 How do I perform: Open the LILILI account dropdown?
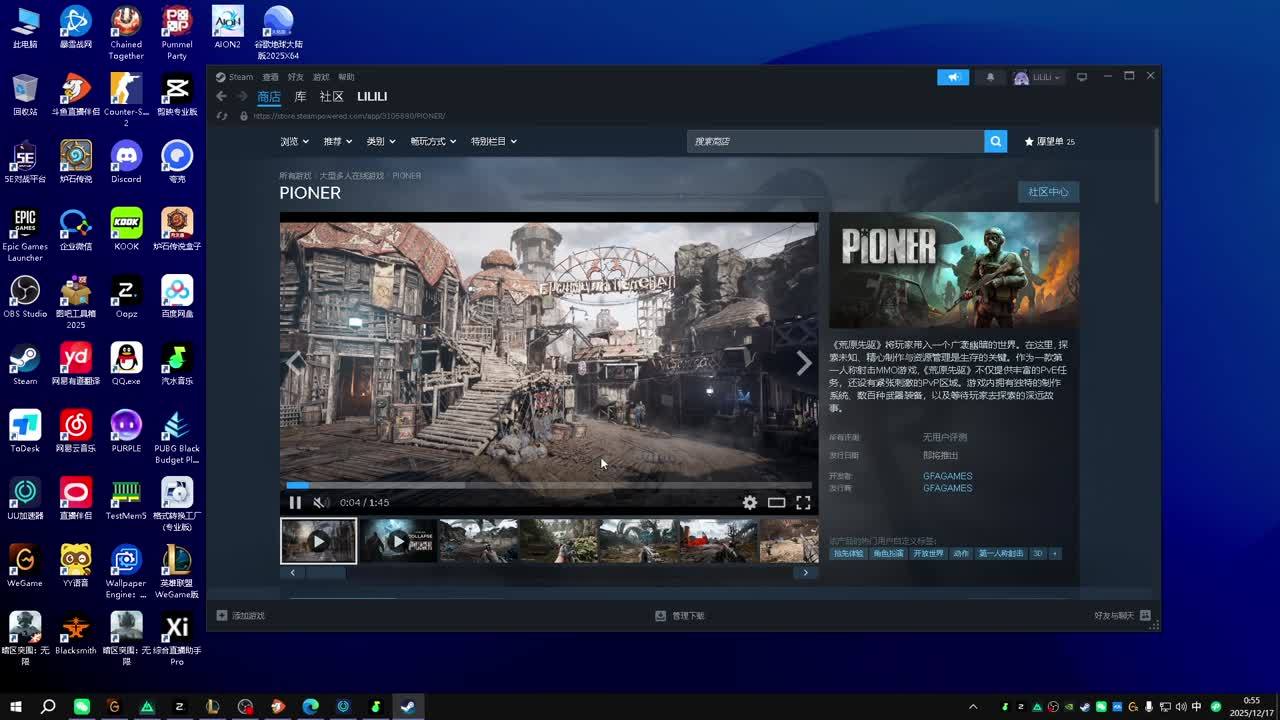click(x=1037, y=77)
